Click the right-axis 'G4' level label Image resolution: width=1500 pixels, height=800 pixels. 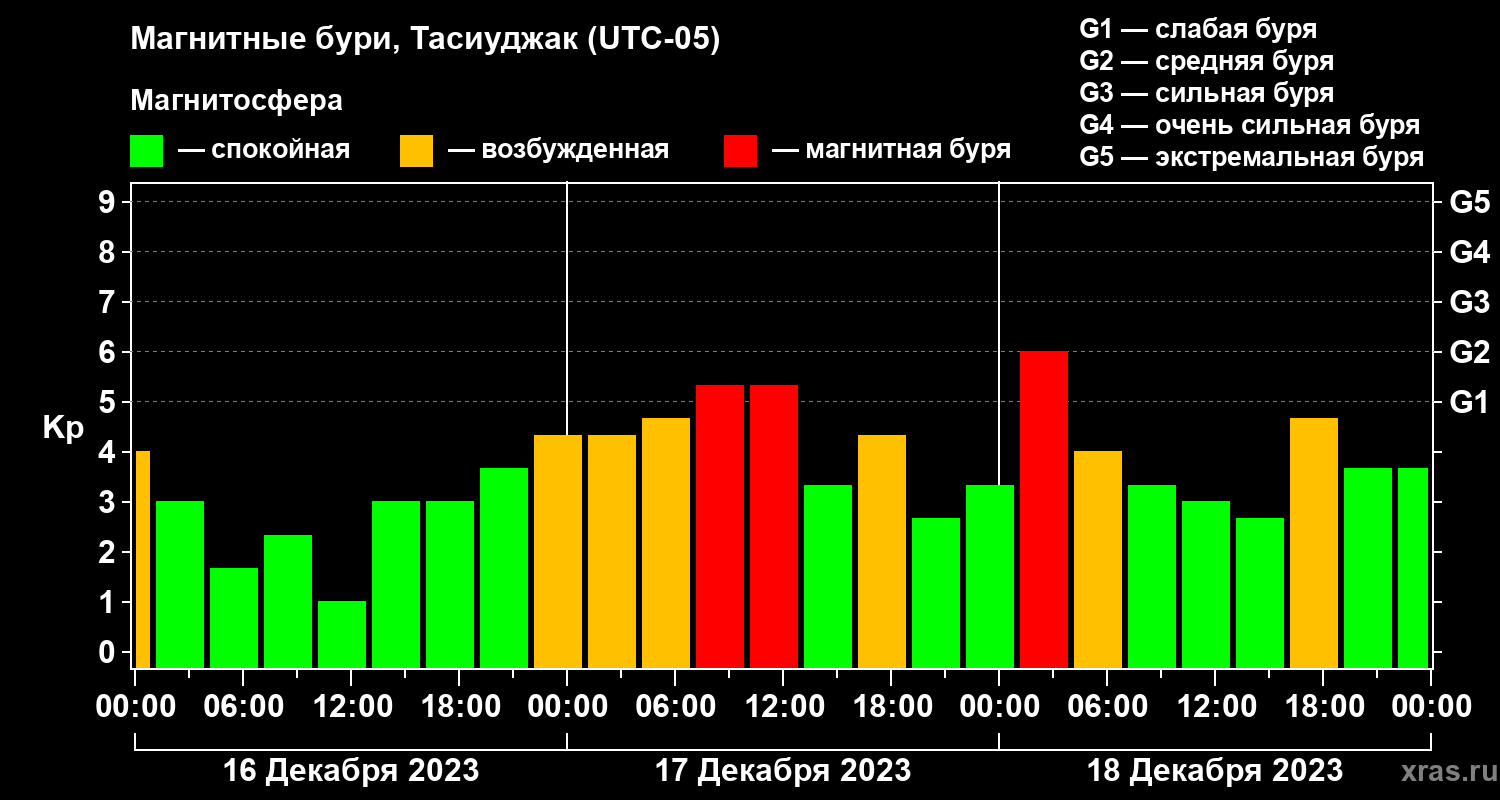[1469, 252]
